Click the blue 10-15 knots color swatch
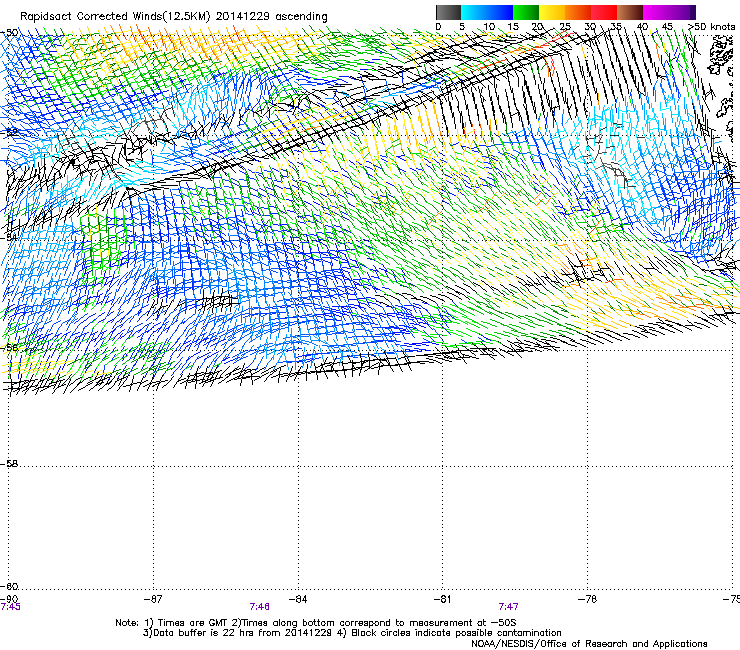This screenshot has height=650, width=740. (x=500, y=12)
